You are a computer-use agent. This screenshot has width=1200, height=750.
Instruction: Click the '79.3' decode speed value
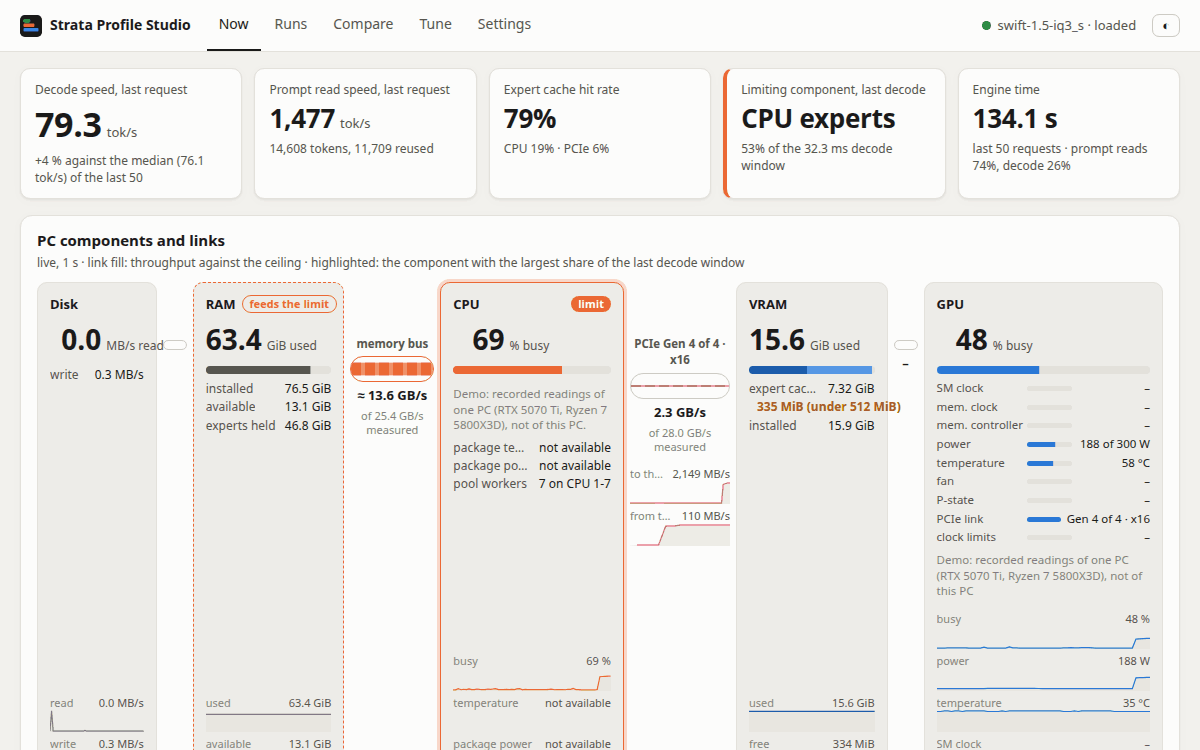click(68, 125)
